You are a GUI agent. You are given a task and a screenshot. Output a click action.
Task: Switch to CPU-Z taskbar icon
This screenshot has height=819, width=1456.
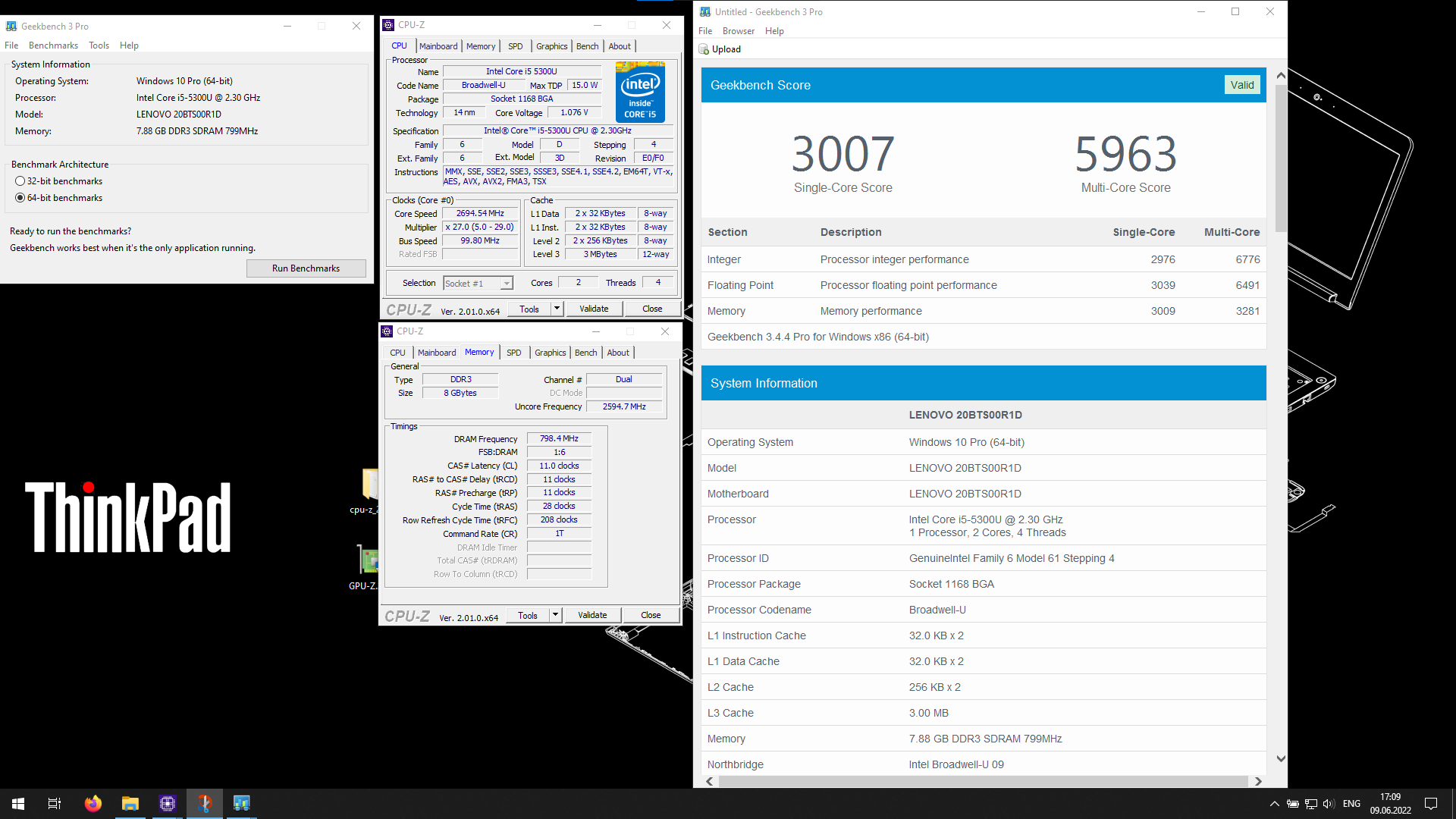(x=167, y=803)
